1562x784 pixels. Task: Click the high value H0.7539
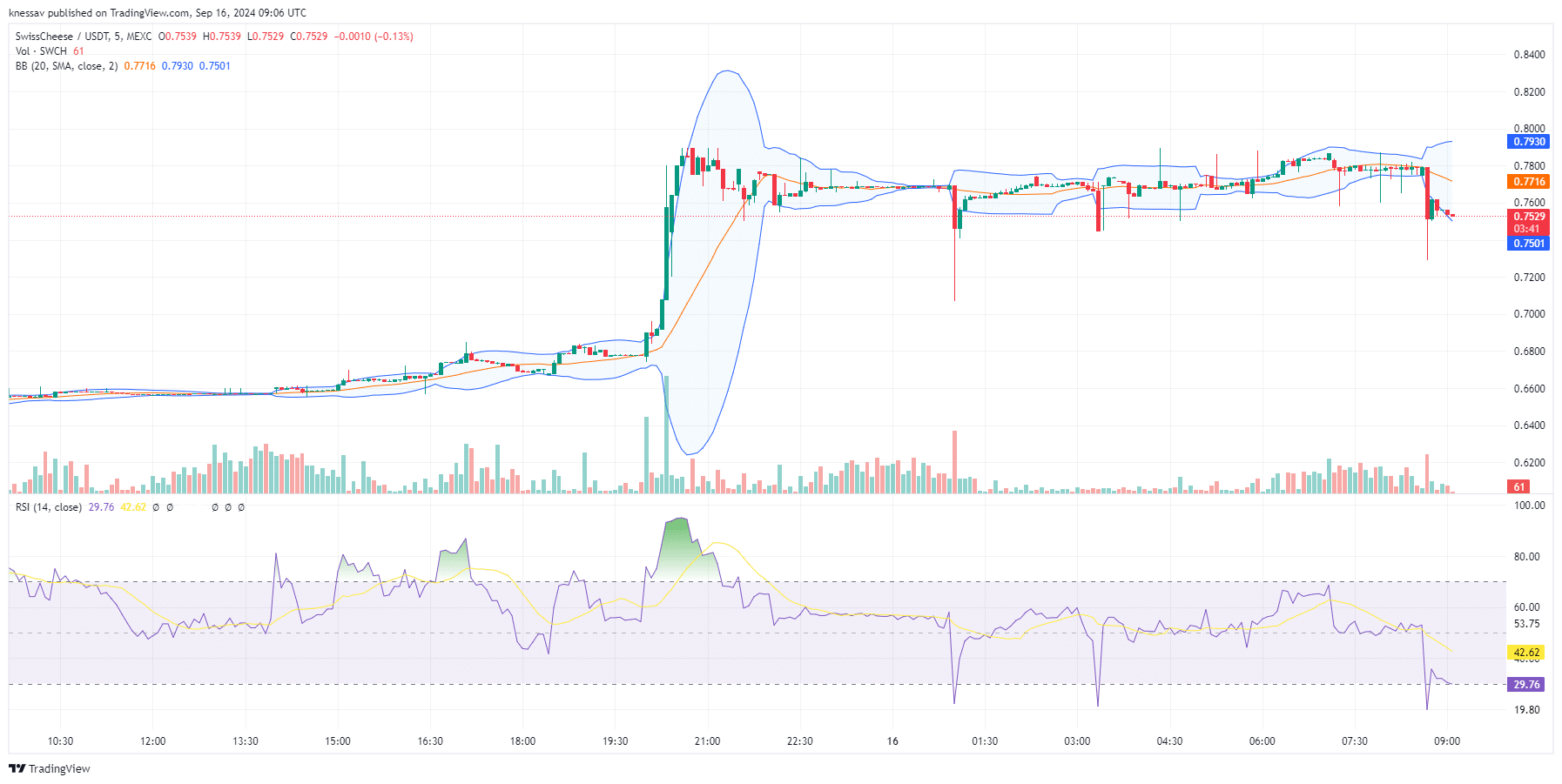click(222, 37)
